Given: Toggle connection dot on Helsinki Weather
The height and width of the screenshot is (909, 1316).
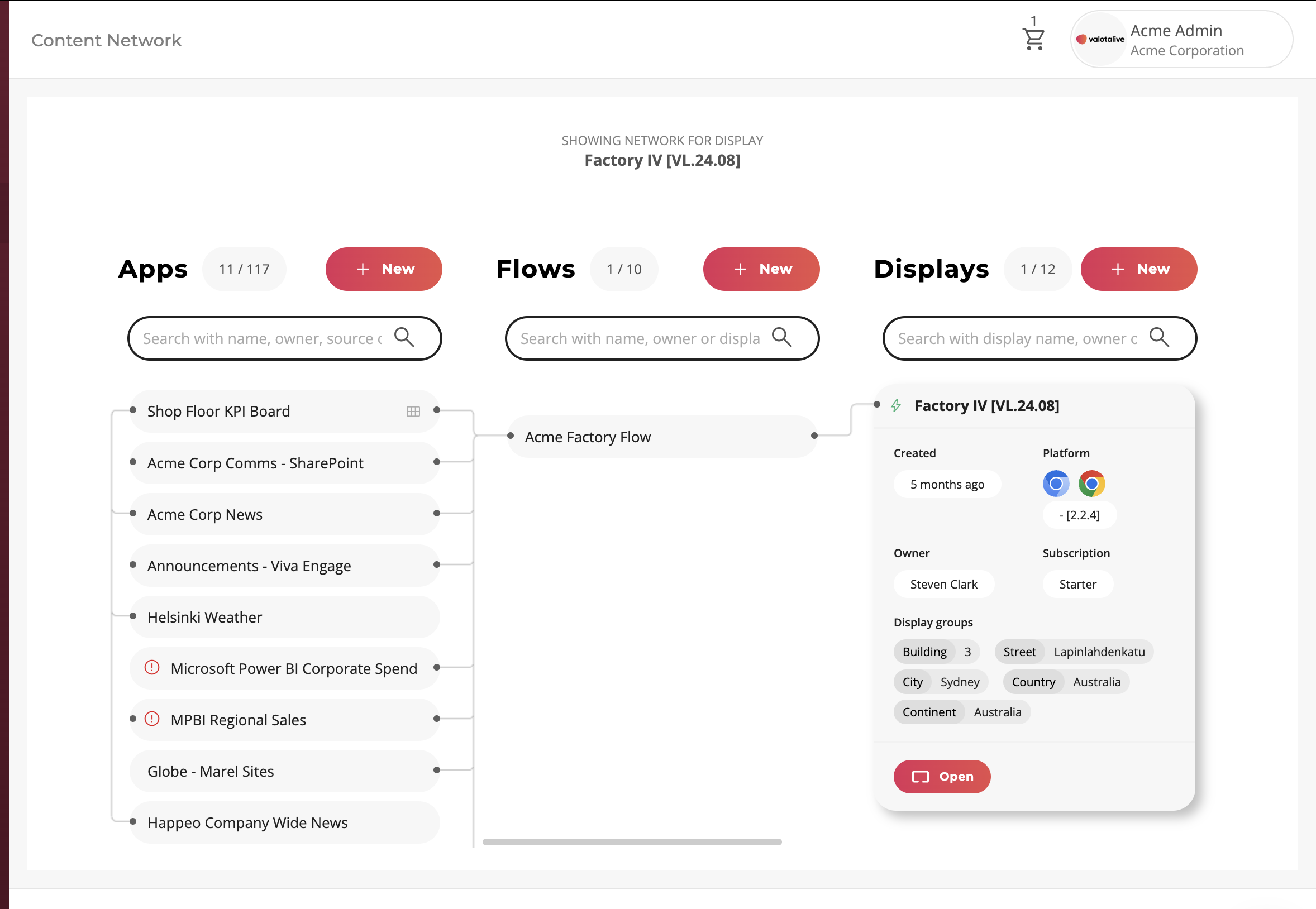Looking at the screenshot, I should pyautogui.click(x=133, y=617).
